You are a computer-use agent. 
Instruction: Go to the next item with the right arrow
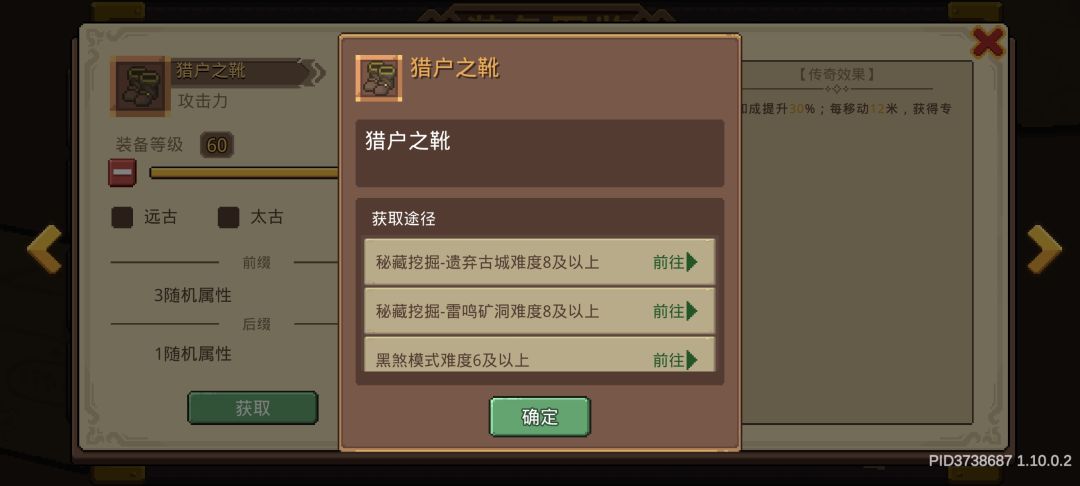tap(1044, 249)
